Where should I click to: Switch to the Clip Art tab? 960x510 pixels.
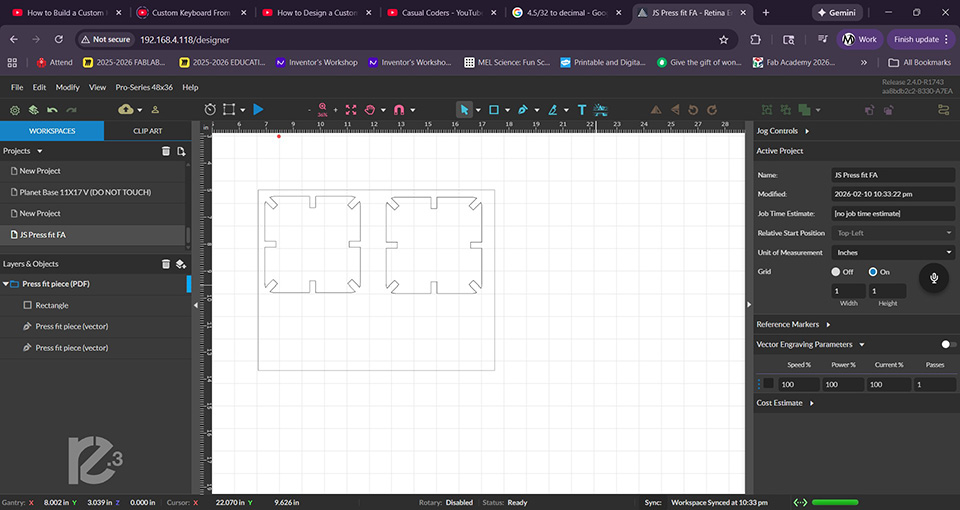147,131
